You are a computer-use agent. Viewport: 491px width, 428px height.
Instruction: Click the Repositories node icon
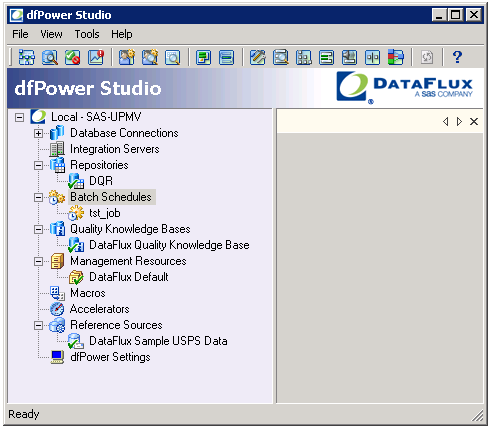(x=57, y=165)
